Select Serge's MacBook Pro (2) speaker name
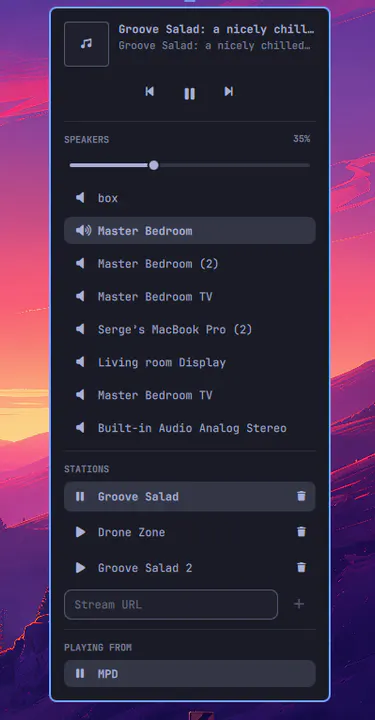 tap(175, 330)
